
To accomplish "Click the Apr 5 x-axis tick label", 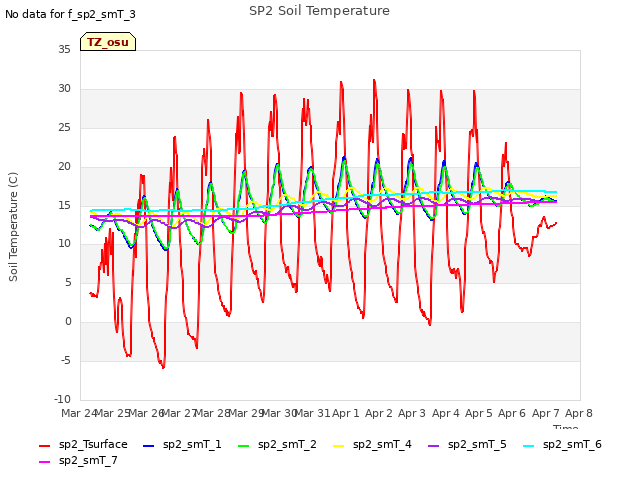I will pos(479,413).
